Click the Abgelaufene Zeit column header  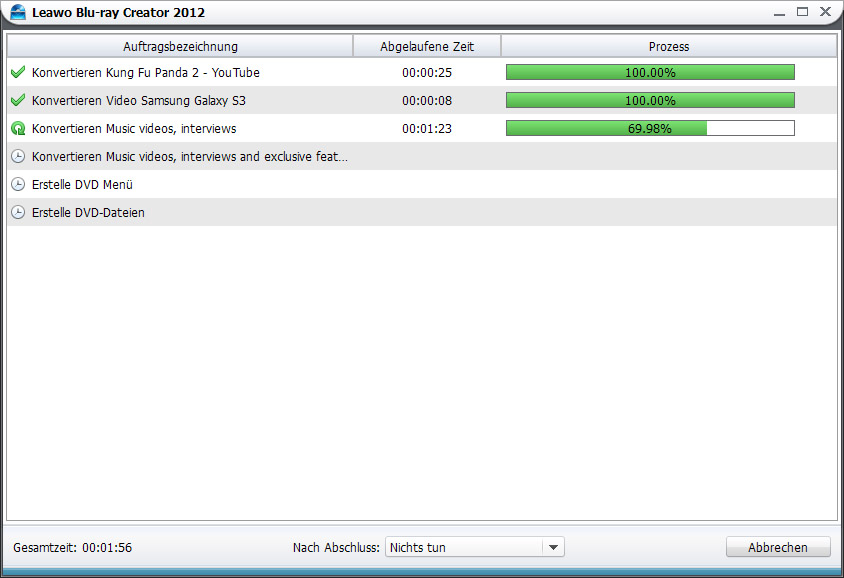[427, 46]
